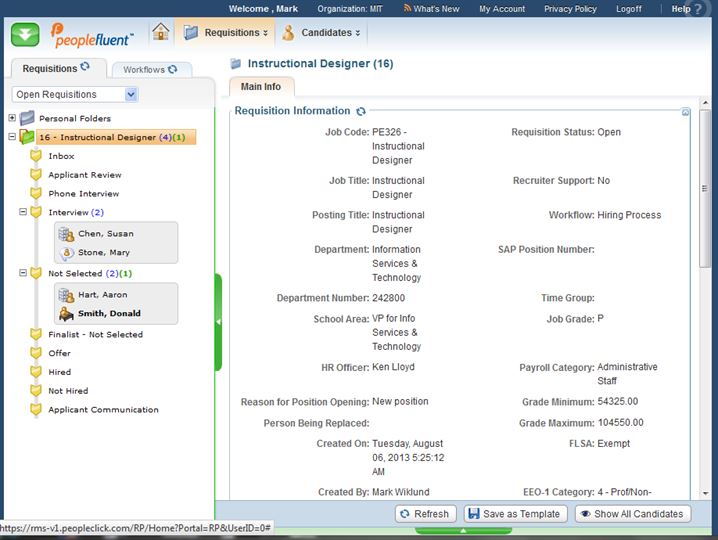The image size is (718, 540).
Task: Click the Show All Candidates button
Action: (631, 514)
